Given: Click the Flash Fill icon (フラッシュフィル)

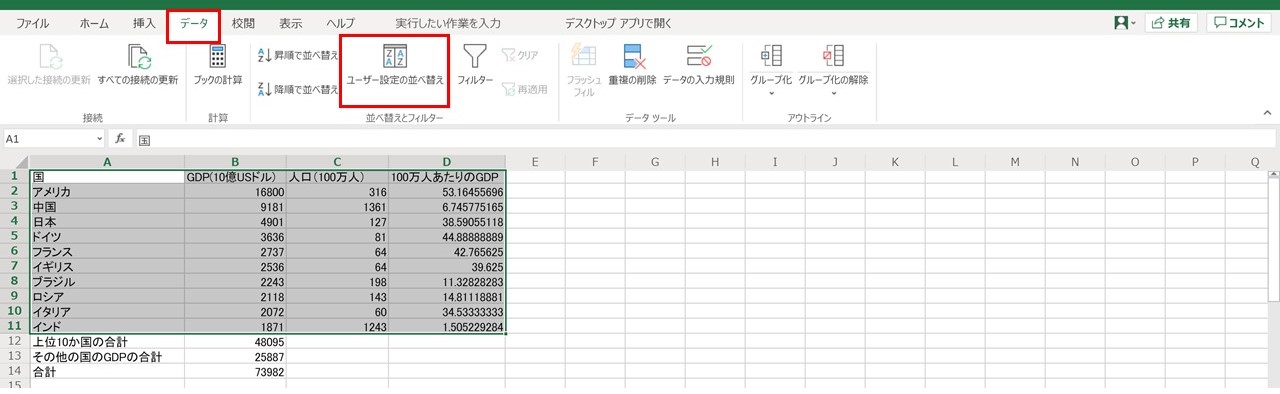Looking at the screenshot, I should pyautogui.click(x=583, y=56).
